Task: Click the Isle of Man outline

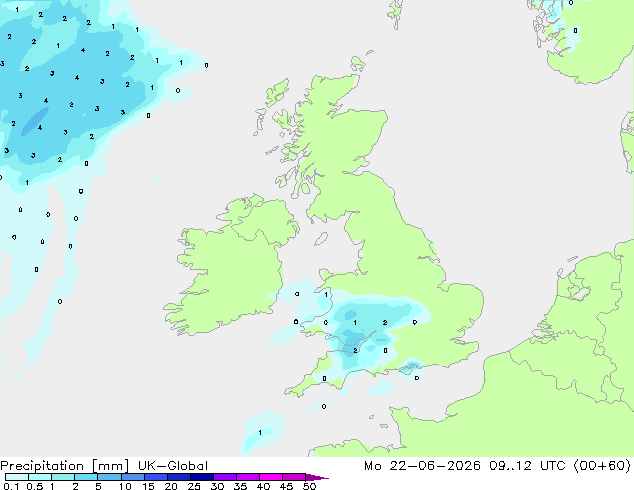Action: [321, 239]
